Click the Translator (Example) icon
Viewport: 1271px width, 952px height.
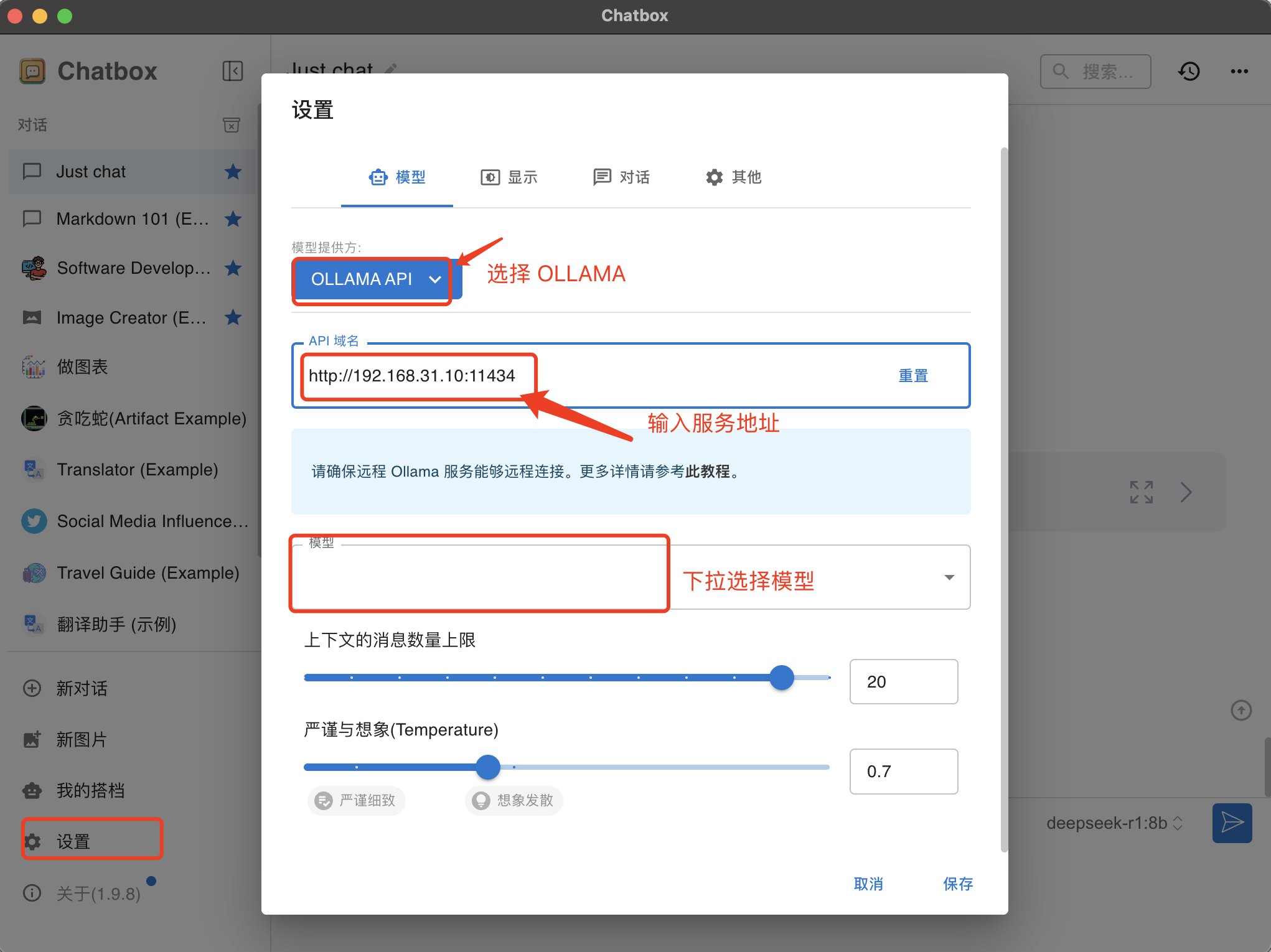pyautogui.click(x=34, y=469)
